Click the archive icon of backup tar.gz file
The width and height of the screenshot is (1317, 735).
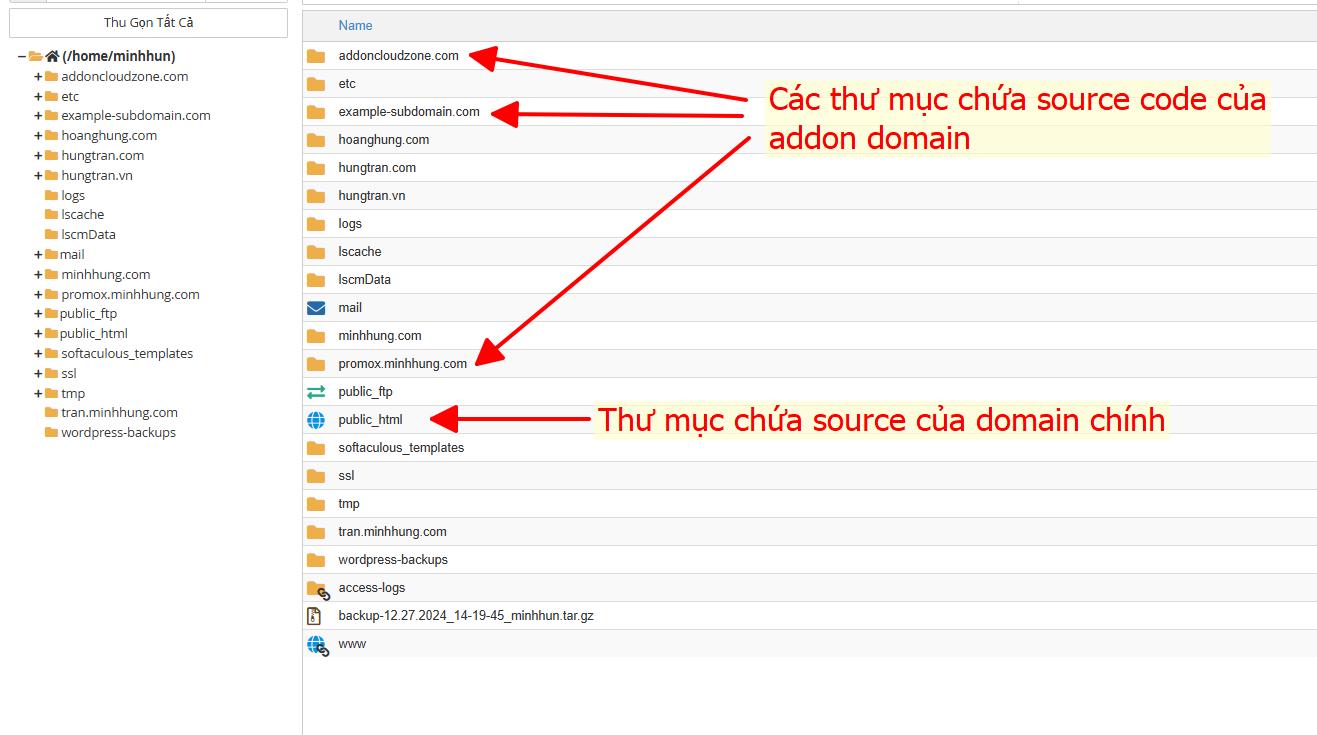tap(314, 616)
